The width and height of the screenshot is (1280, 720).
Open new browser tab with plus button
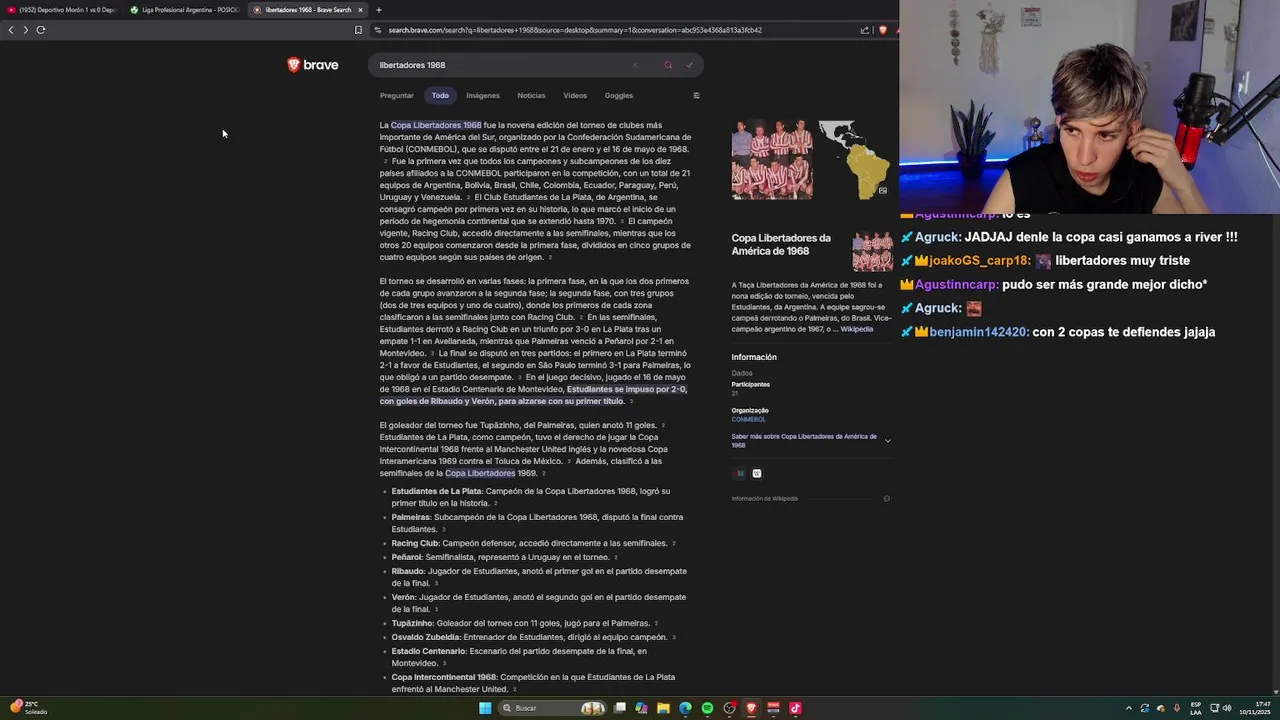[x=378, y=10]
